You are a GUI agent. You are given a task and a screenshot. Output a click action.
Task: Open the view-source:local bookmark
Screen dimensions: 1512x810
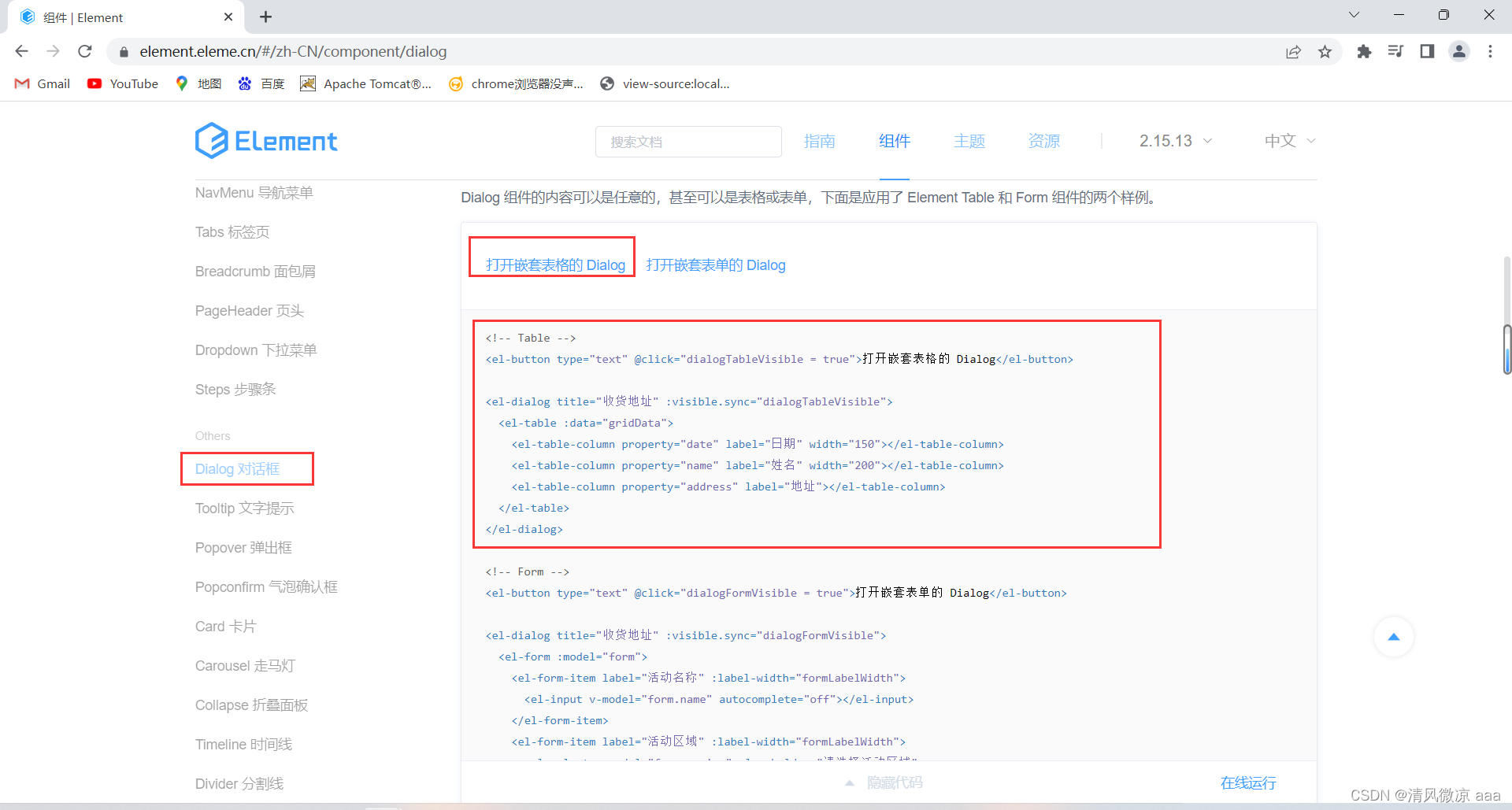click(665, 83)
